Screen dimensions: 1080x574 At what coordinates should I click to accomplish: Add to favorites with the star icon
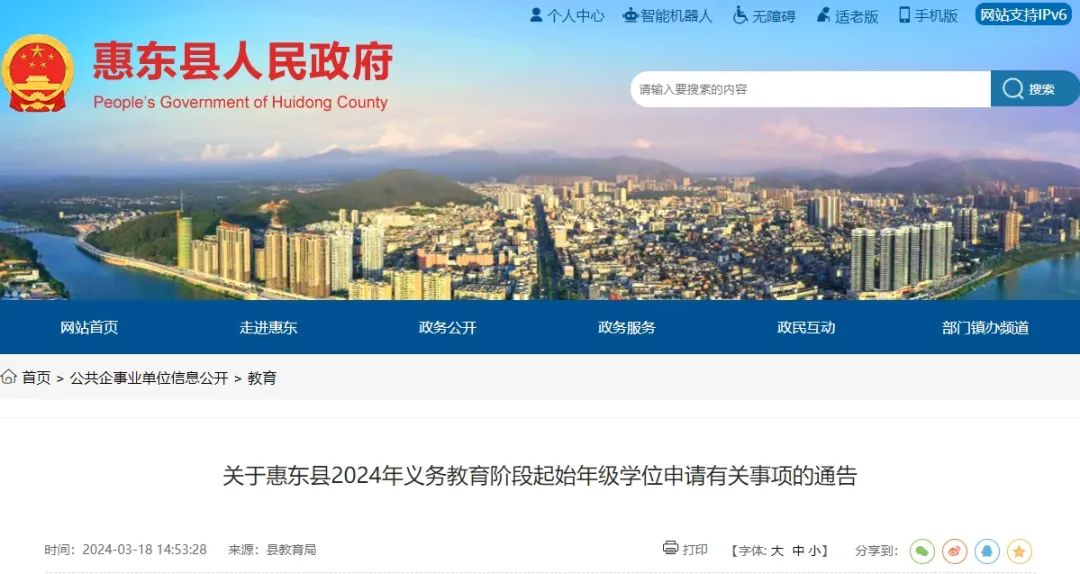[1019, 551]
